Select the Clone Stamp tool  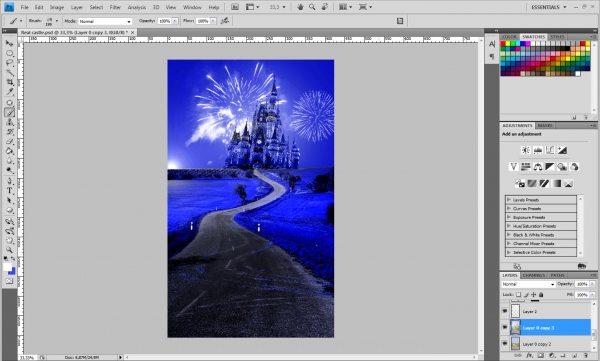[10, 122]
